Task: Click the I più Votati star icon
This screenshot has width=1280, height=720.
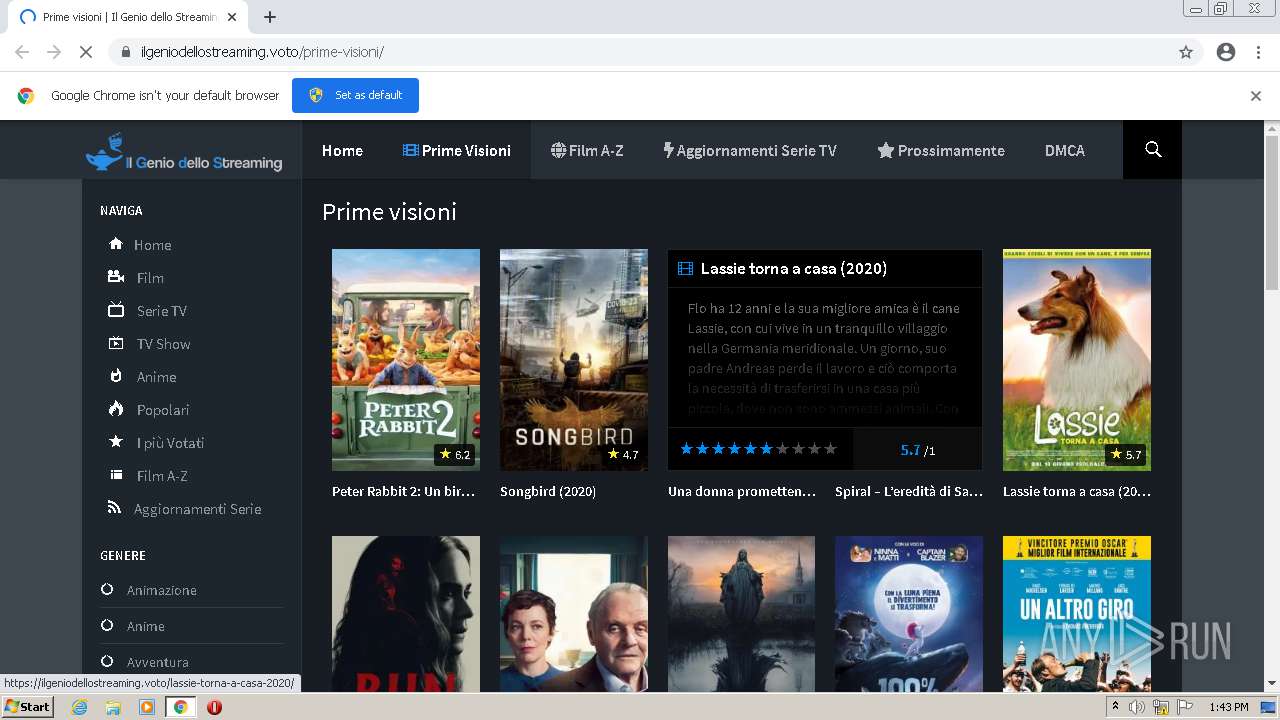Action: coord(116,442)
